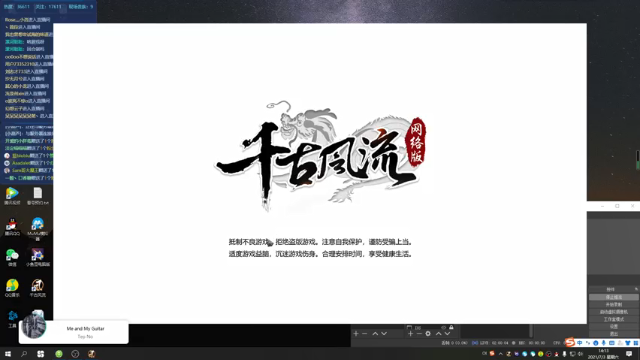Switch to the OBS Studio taskbar icon
640x360 pixels.
tap(75, 354)
